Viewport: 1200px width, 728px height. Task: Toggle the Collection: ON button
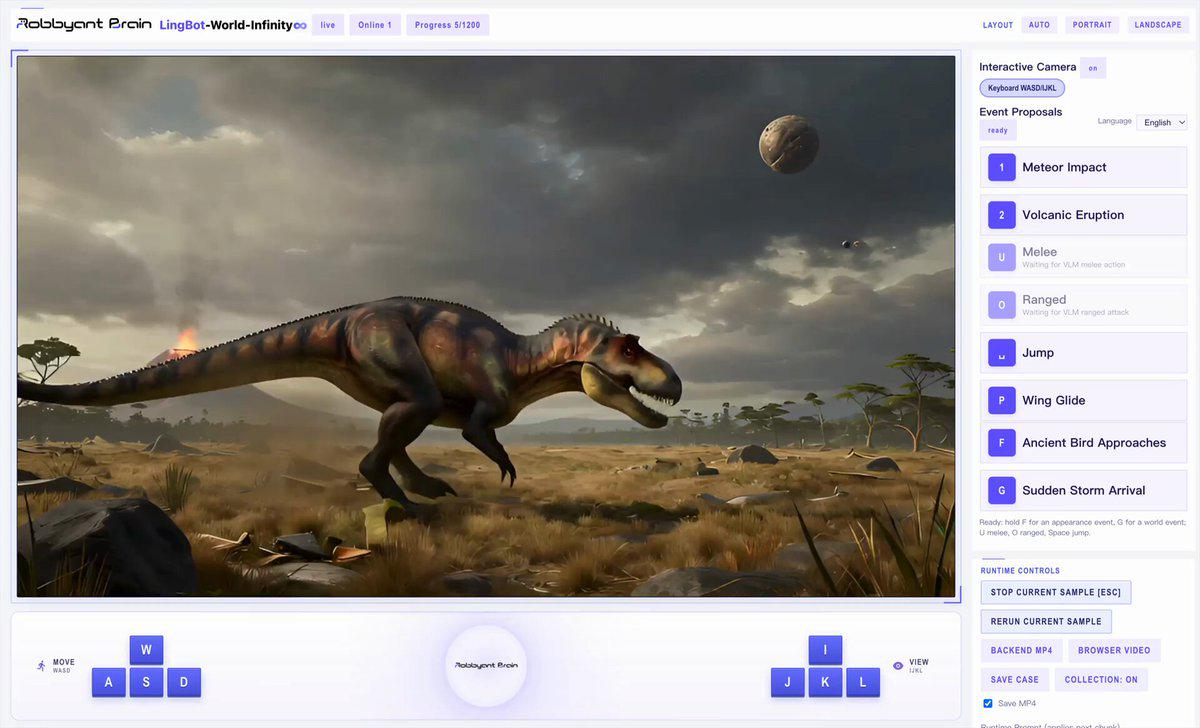1101,679
